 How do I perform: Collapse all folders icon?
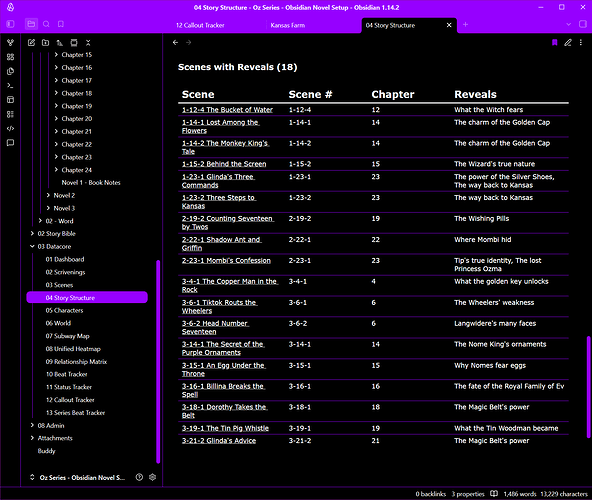[x=88, y=43]
